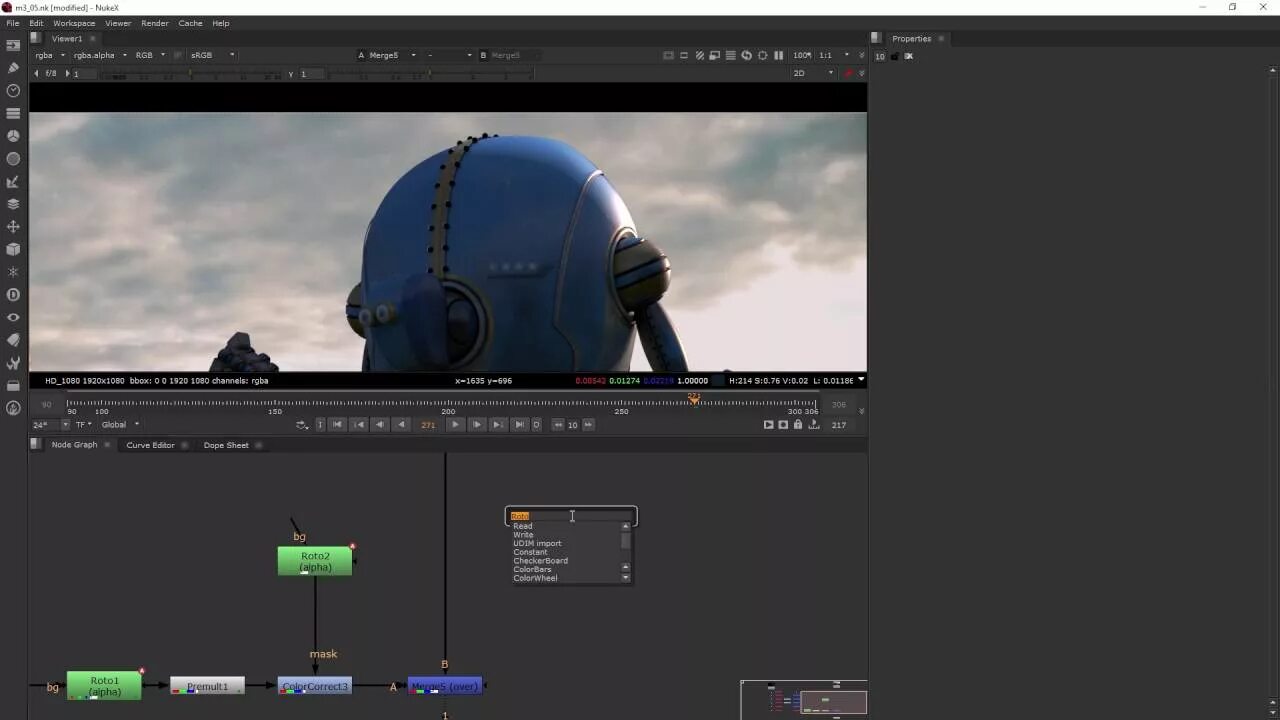Click the lock properties panel icon
The width and height of the screenshot is (1280, 720).
click(x=894, y=56)
